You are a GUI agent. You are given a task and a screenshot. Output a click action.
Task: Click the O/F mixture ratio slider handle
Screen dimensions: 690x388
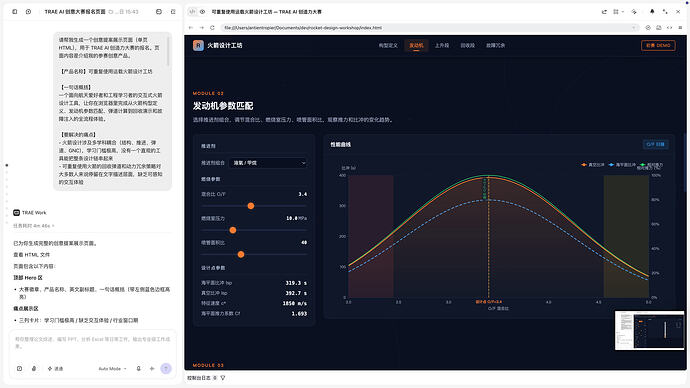[251, 206]
